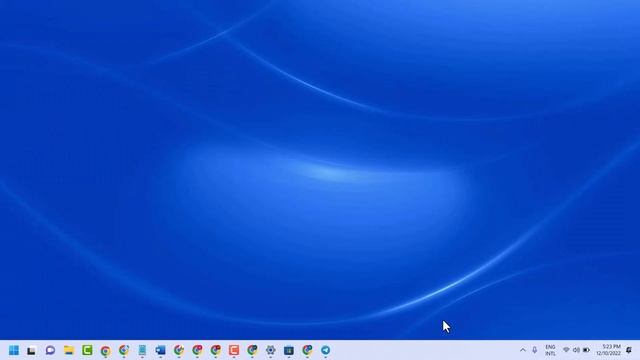Open the Windows Start menu
The height and width of the screenshot is (360, 640).
tap(14, 350)
